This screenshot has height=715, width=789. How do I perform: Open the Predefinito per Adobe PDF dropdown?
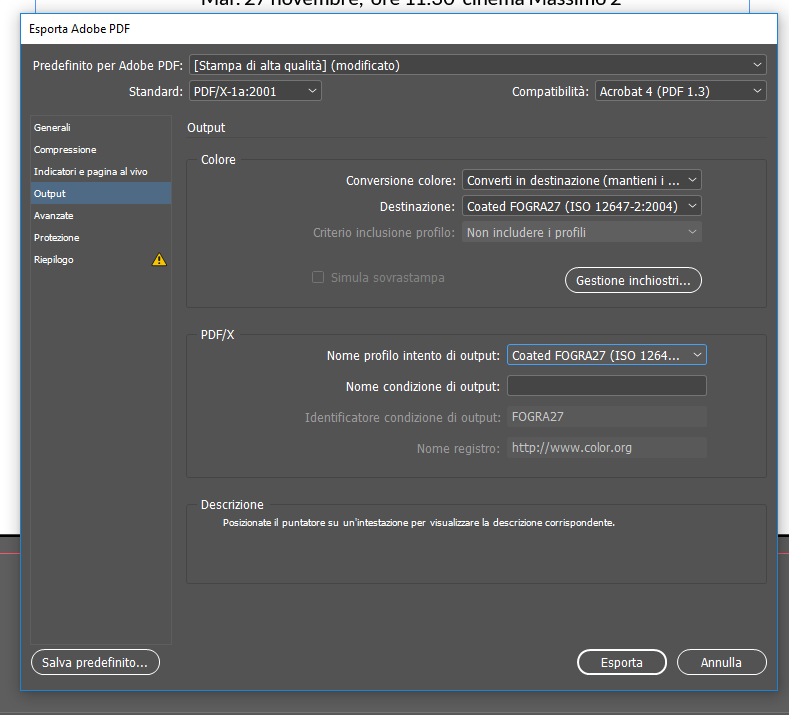pyautogui.click(x=478, y=65)
